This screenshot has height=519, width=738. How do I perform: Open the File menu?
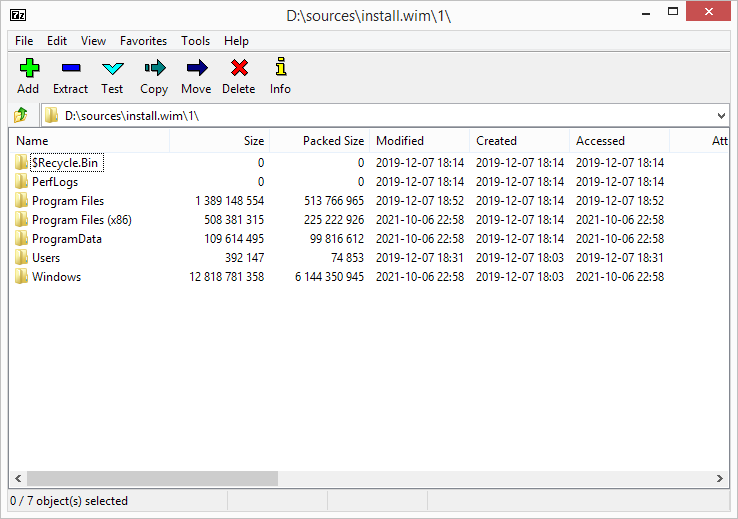tap(24, 41)
